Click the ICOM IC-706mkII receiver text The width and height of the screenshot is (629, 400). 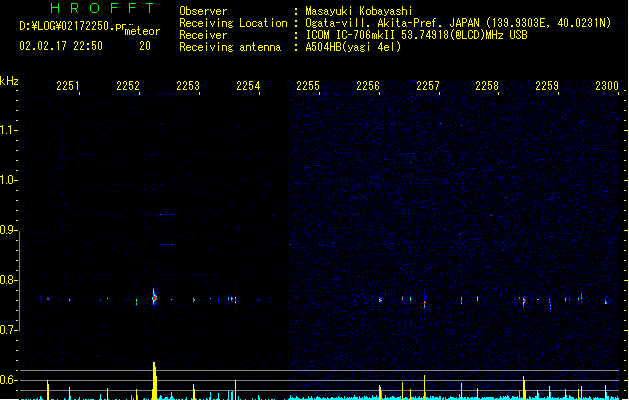click(x=416, y=35)
